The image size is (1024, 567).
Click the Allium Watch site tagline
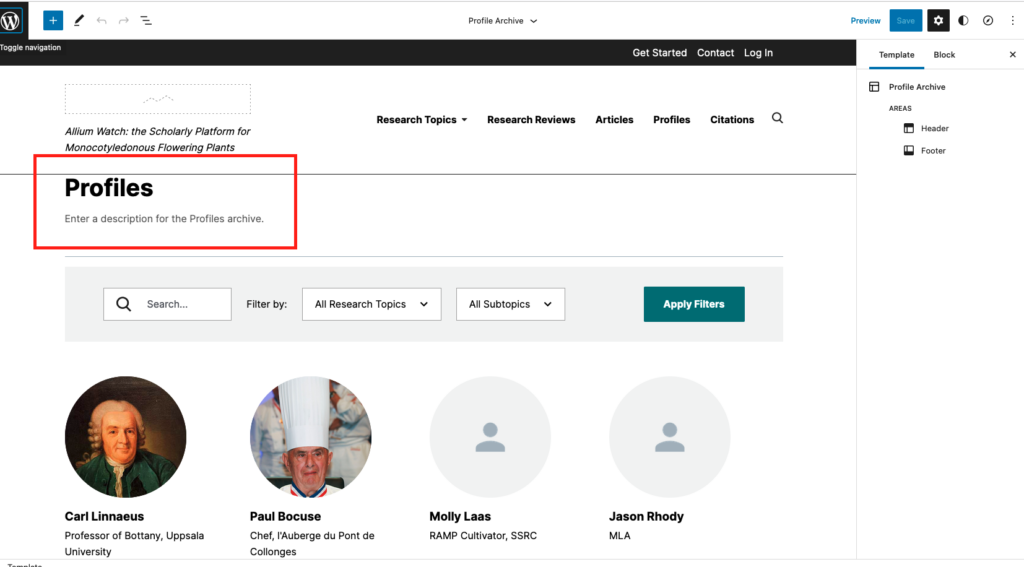click(157, 139)
